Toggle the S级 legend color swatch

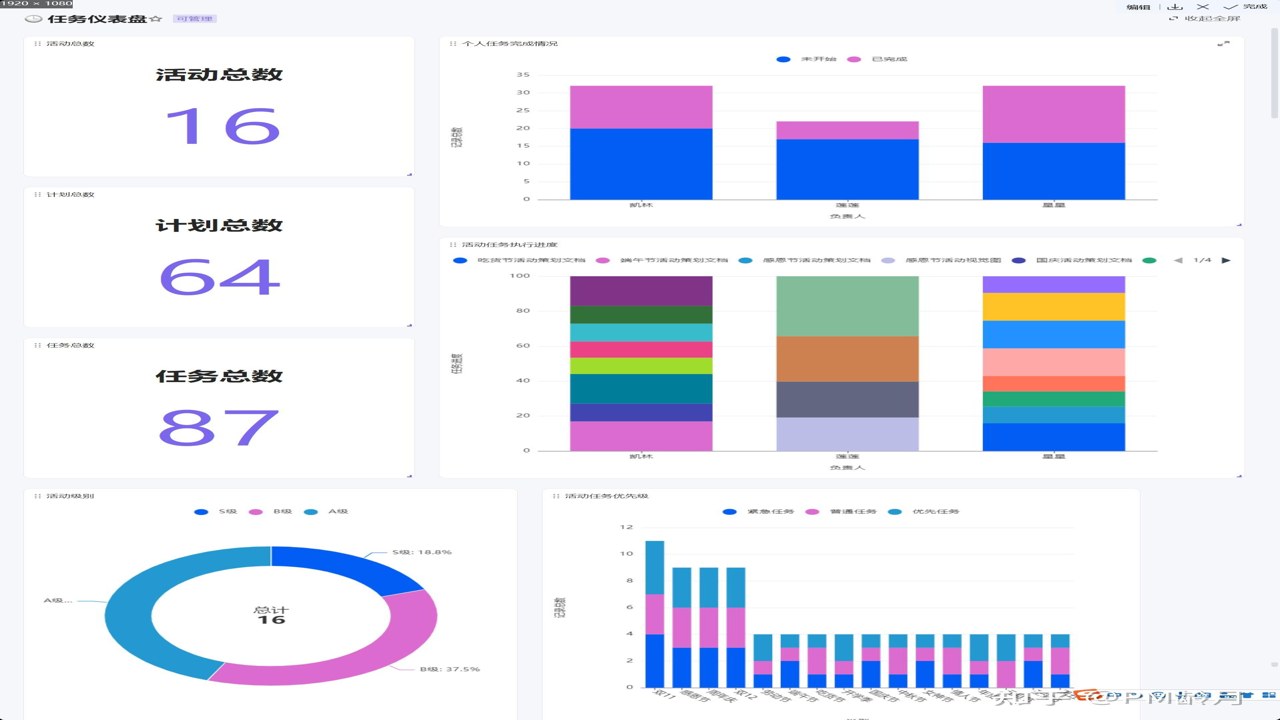point(201,511)
